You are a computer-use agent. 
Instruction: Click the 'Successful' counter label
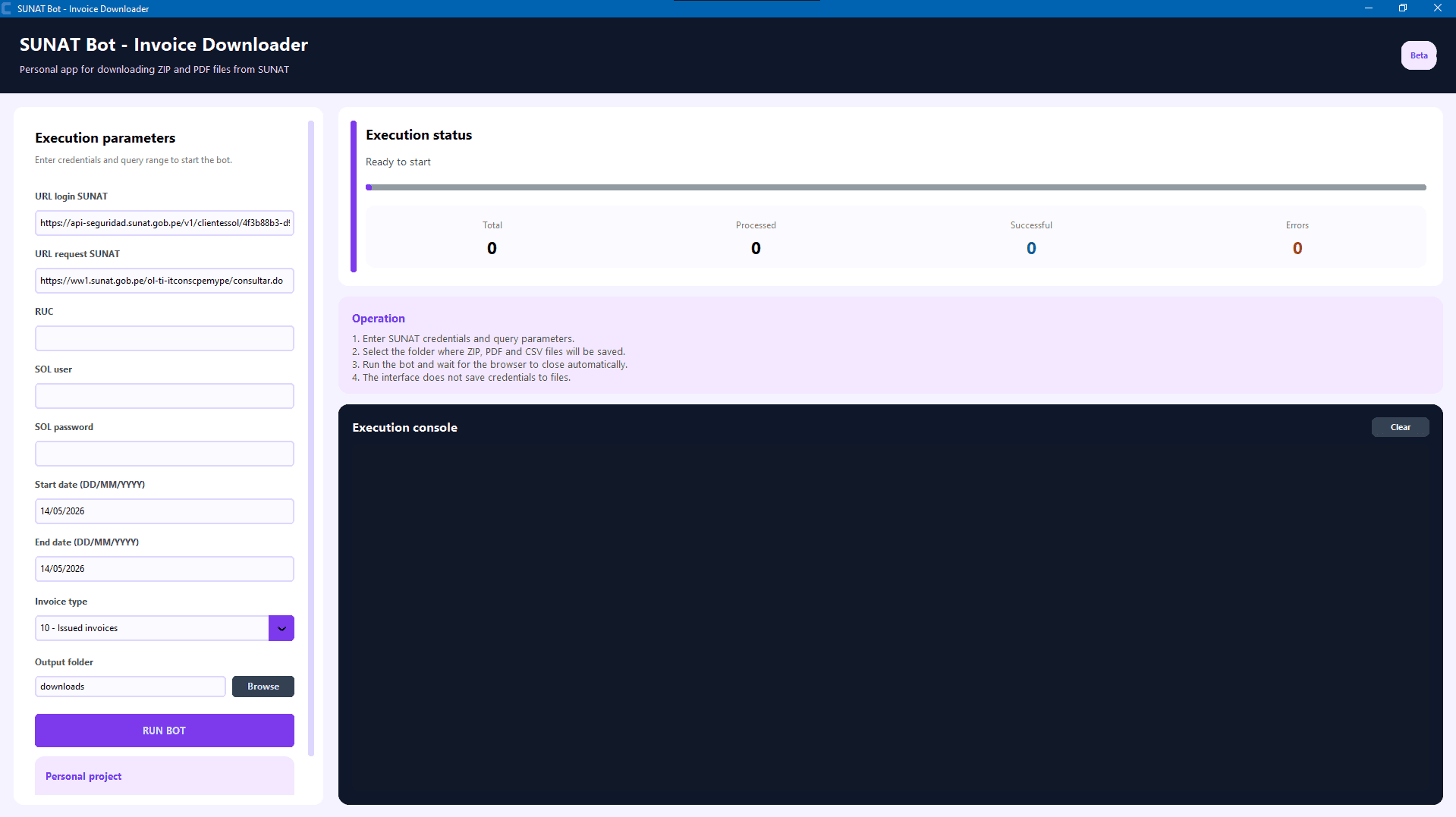(x=1030, y=225)
